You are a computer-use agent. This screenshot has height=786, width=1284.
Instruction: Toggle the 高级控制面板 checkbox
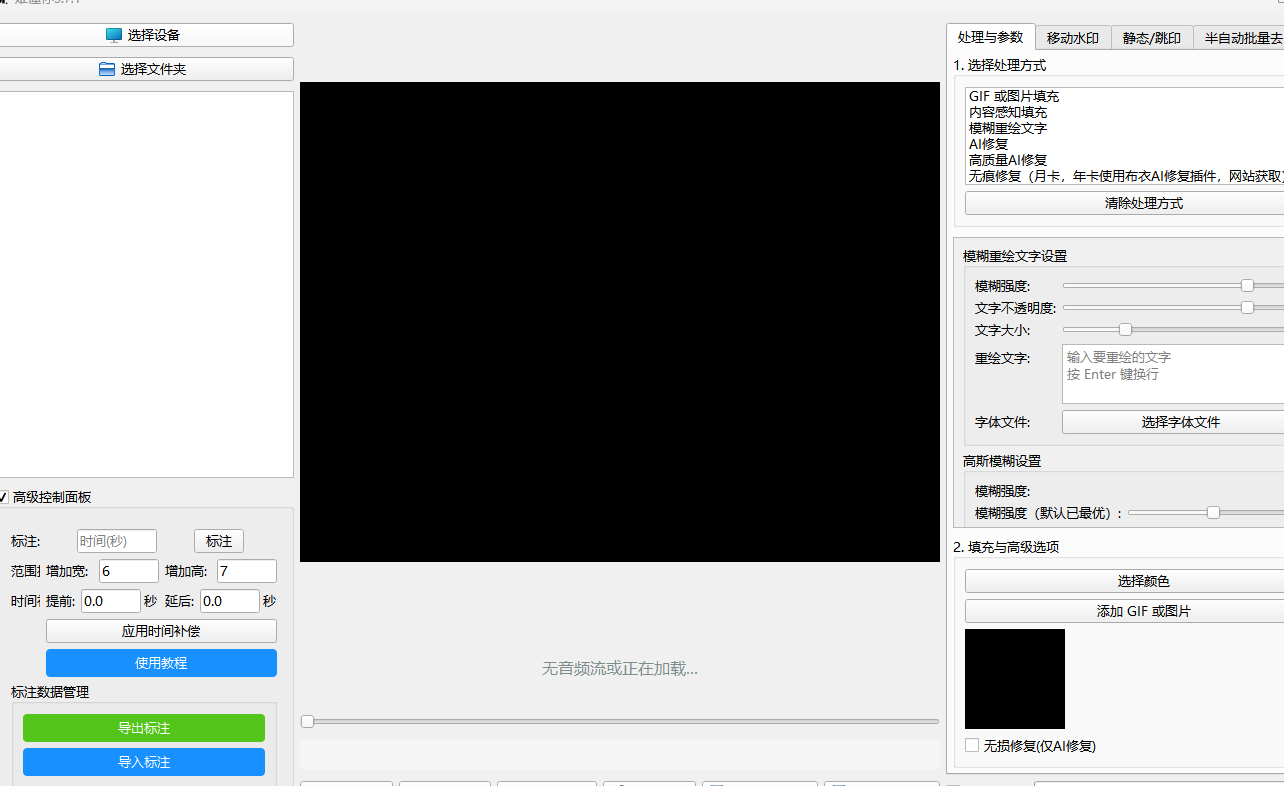coord(3,497)
